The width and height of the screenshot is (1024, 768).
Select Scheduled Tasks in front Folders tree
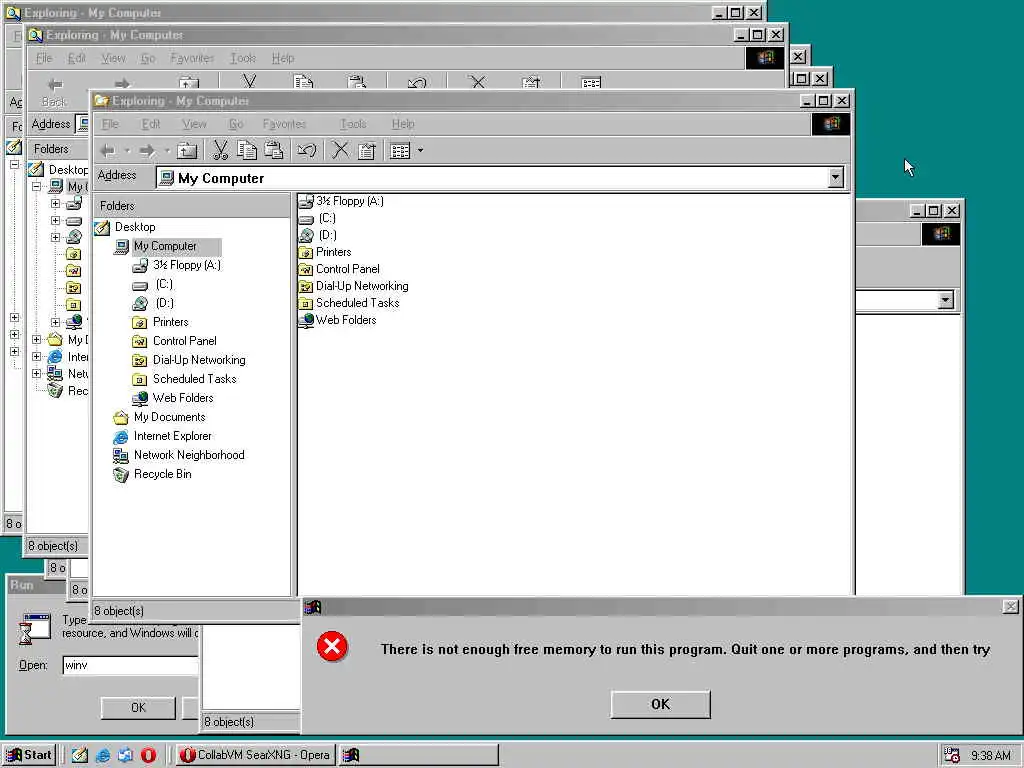(x=195, y=379)
